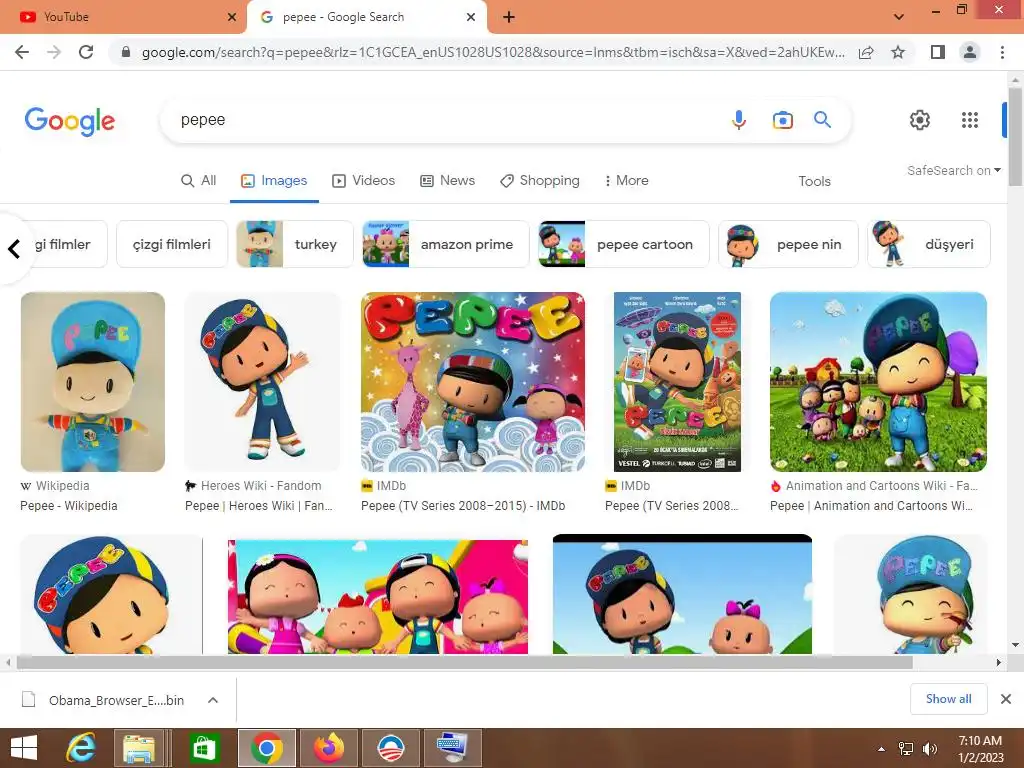Select the düşyeri suggestion chip
Viewport: 1024px width, 768px height.
929,244
